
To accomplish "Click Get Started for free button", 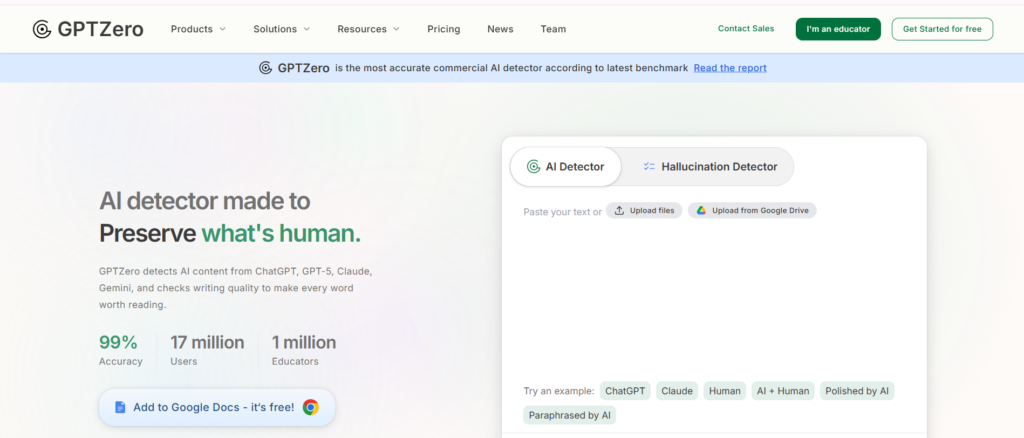I will [x=942, y=29].
